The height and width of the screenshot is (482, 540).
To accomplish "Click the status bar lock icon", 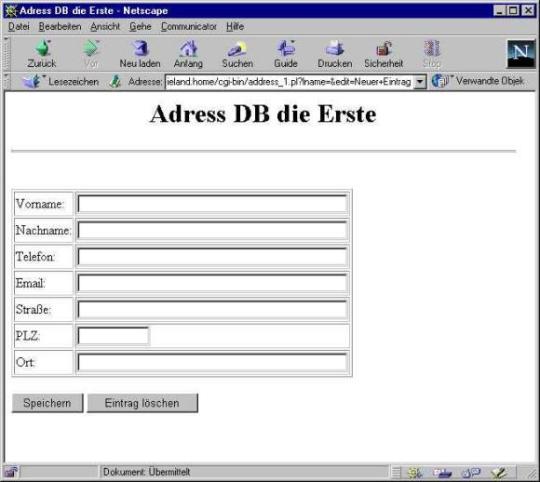I will pyautogui.click(x=11, y=472).
